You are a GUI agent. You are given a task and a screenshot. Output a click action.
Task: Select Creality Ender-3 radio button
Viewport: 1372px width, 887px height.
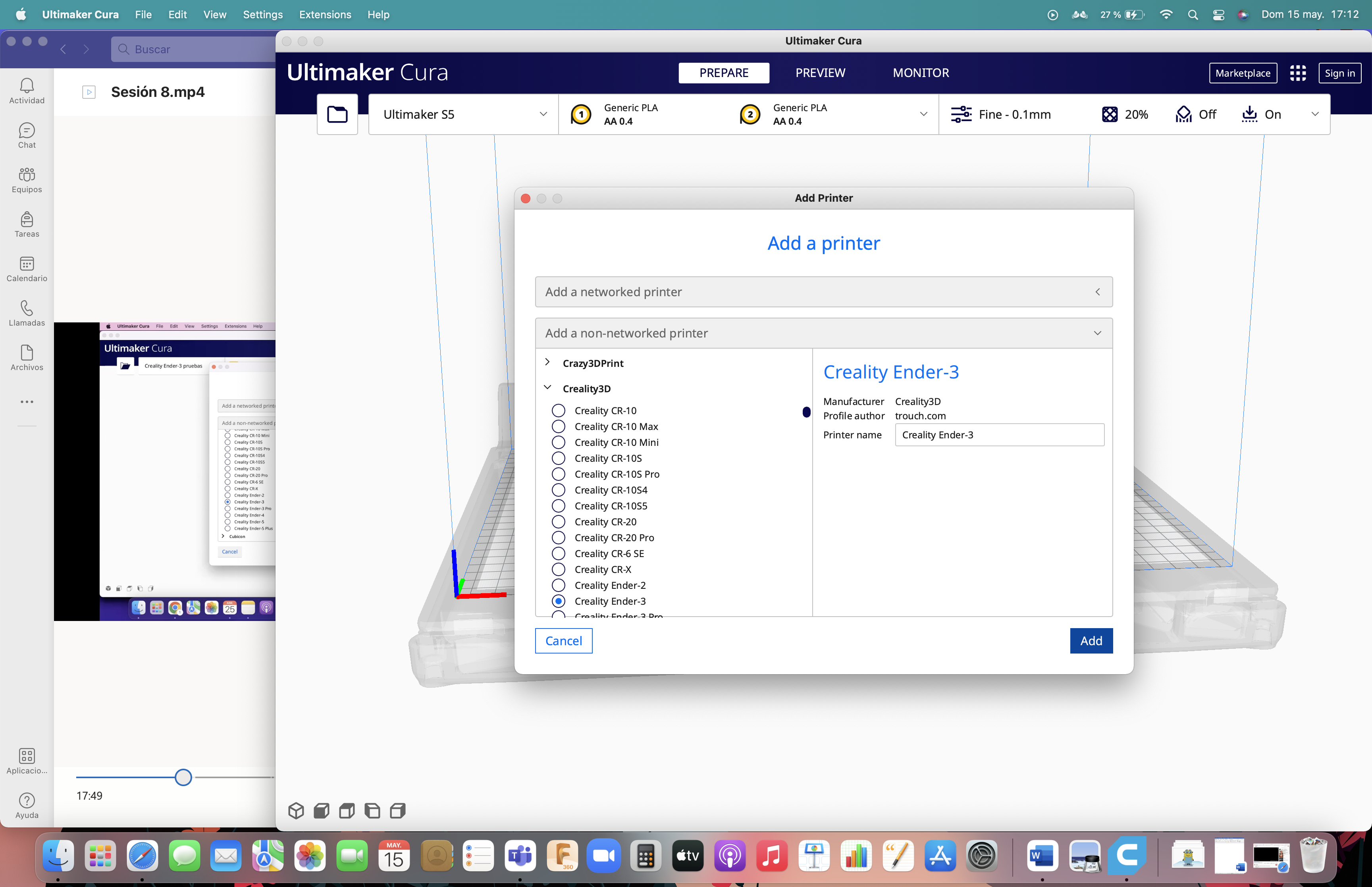click(558, 601)
